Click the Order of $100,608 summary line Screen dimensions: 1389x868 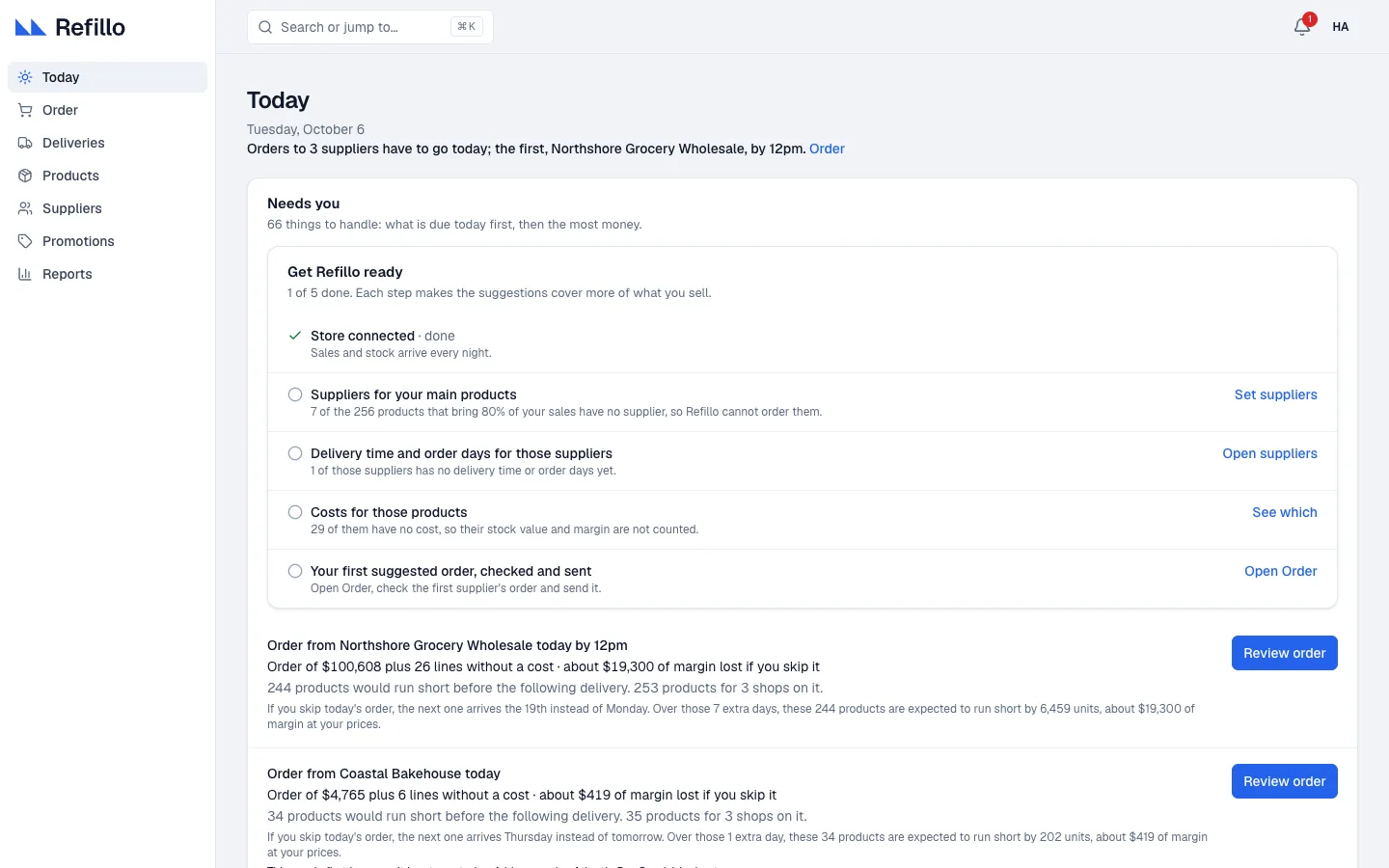pyautogui.click(x=543, y=666)
